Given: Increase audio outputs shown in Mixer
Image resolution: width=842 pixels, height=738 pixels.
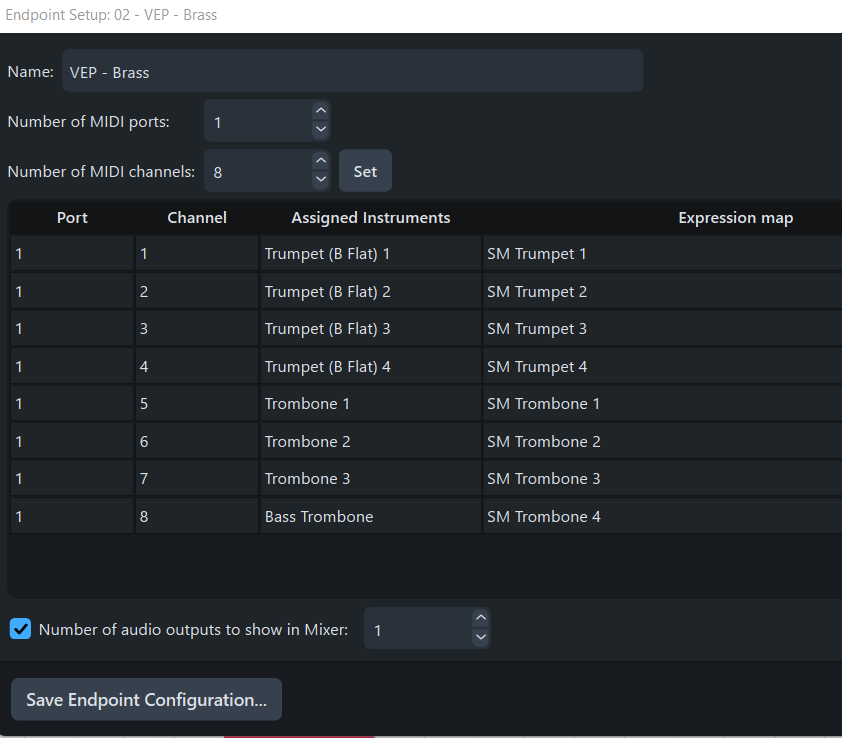Looking at the screenshot, I should tap(480, 619).
